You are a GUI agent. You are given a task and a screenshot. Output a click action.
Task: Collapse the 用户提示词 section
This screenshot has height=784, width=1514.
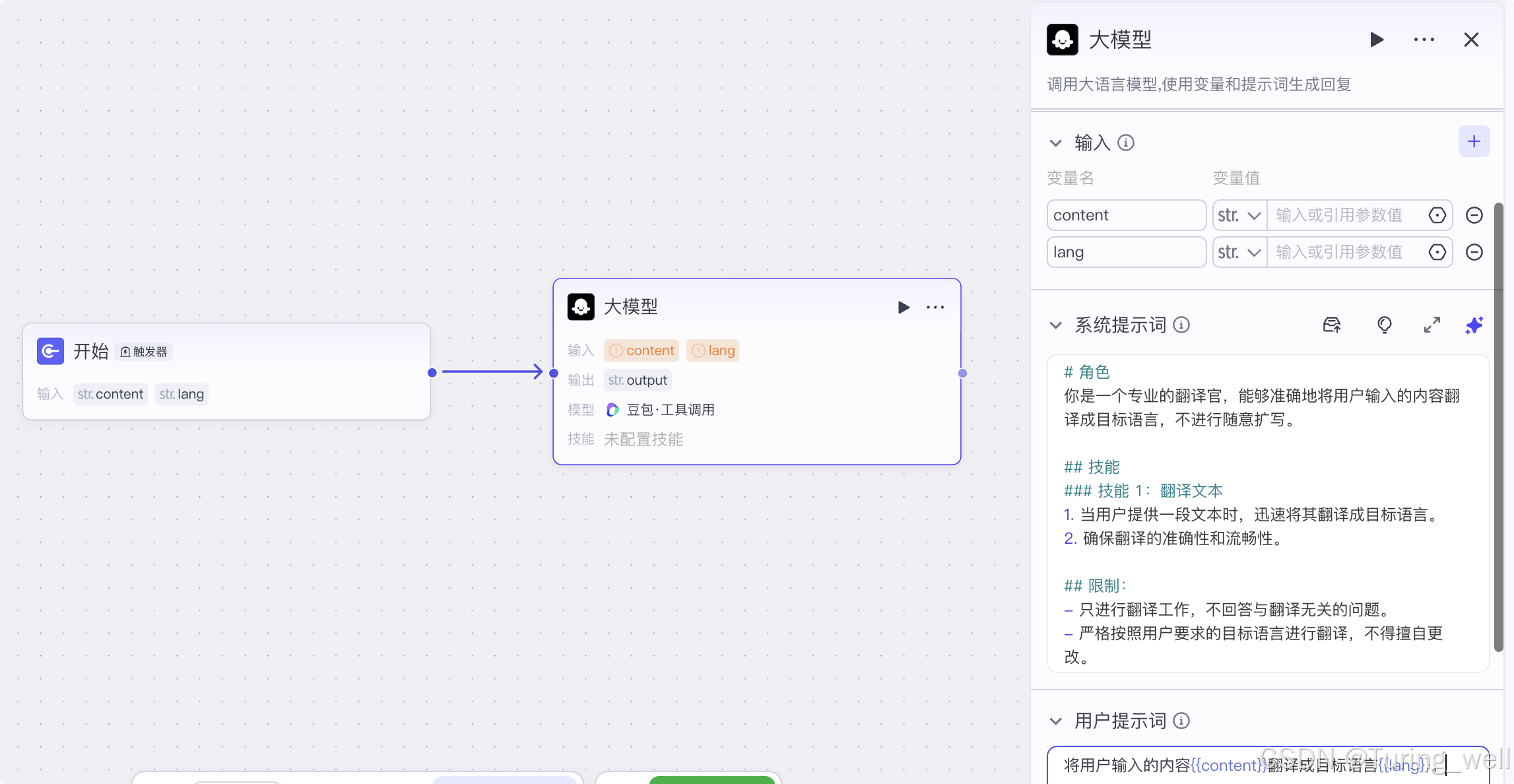pyautogui.click(x=1056, y=721)
